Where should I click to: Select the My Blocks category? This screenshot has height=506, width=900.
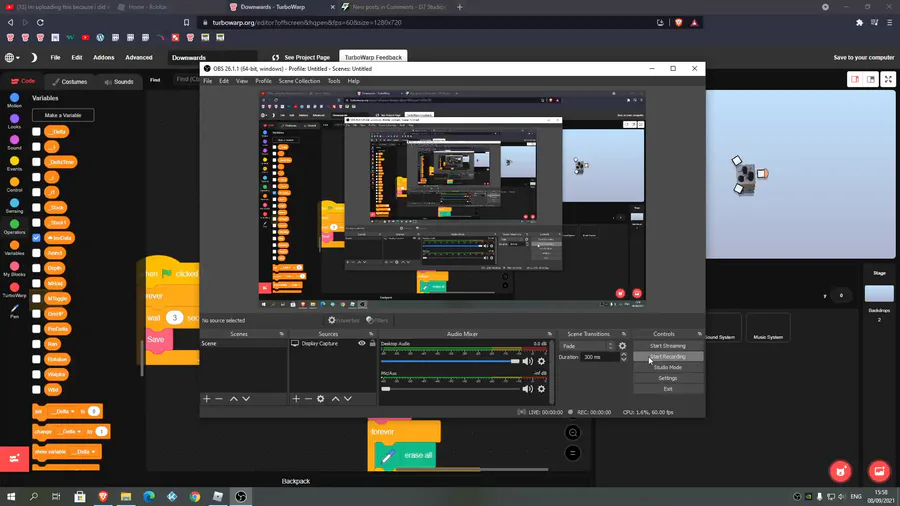click(14, 269)
